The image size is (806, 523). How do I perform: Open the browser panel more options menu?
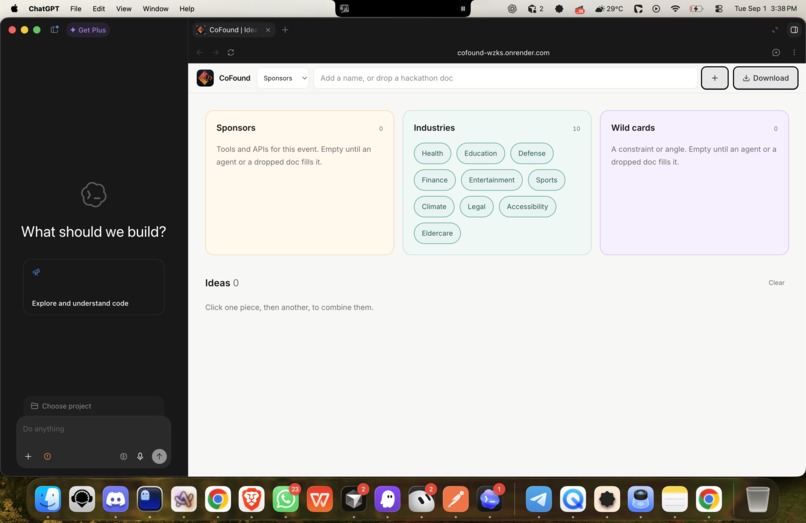794,52
